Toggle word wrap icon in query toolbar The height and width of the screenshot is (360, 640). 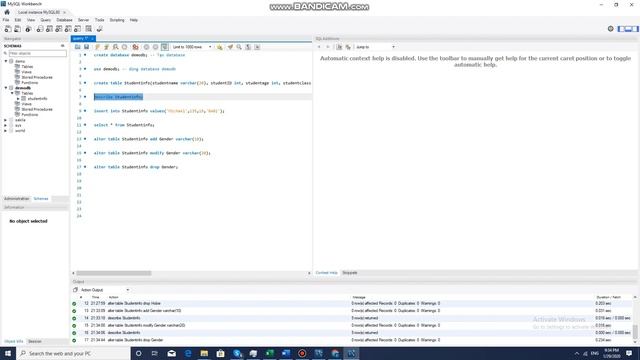click(x=257, y=47)
